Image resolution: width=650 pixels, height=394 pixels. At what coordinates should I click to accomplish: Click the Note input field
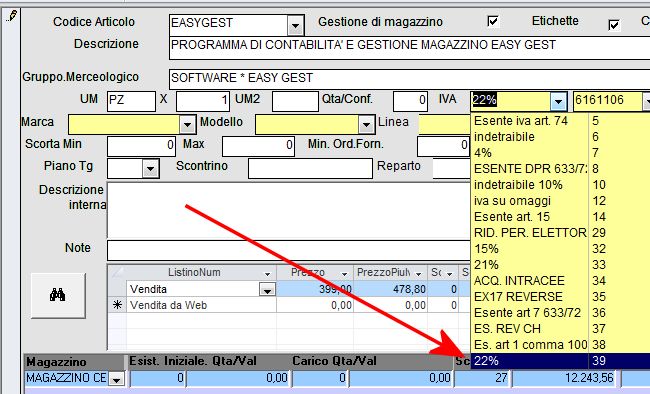tap(289, 251)
